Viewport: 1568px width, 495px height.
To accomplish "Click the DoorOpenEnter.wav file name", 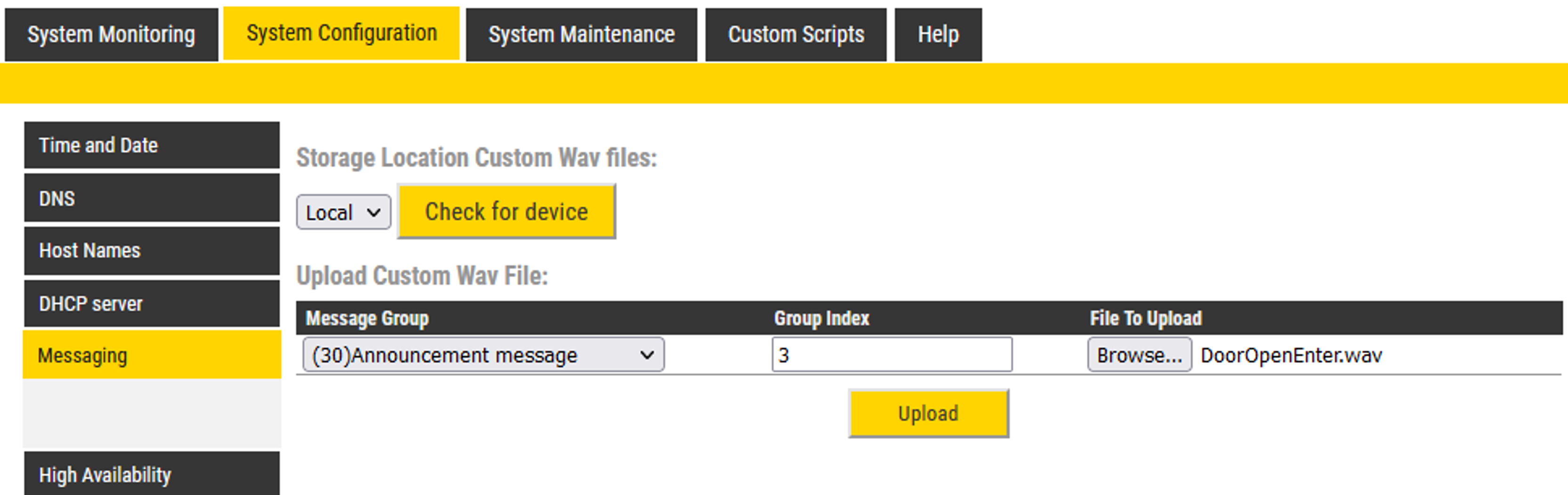I will pyautogui.click(x=1291, y=355).
